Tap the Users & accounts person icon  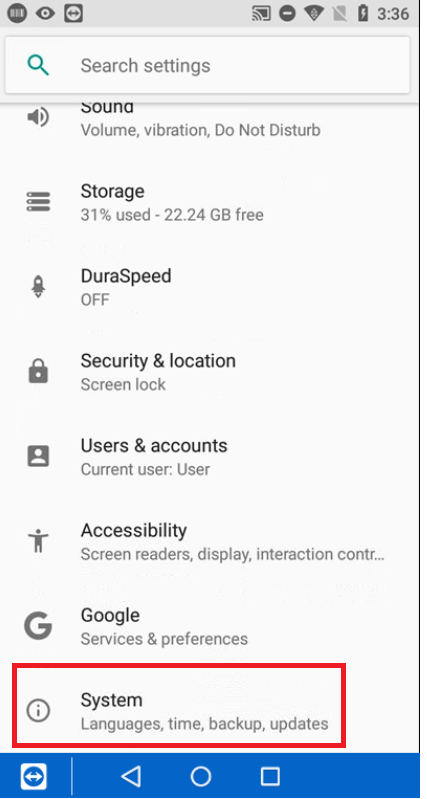pyautogui.click(x=38, y=456)
